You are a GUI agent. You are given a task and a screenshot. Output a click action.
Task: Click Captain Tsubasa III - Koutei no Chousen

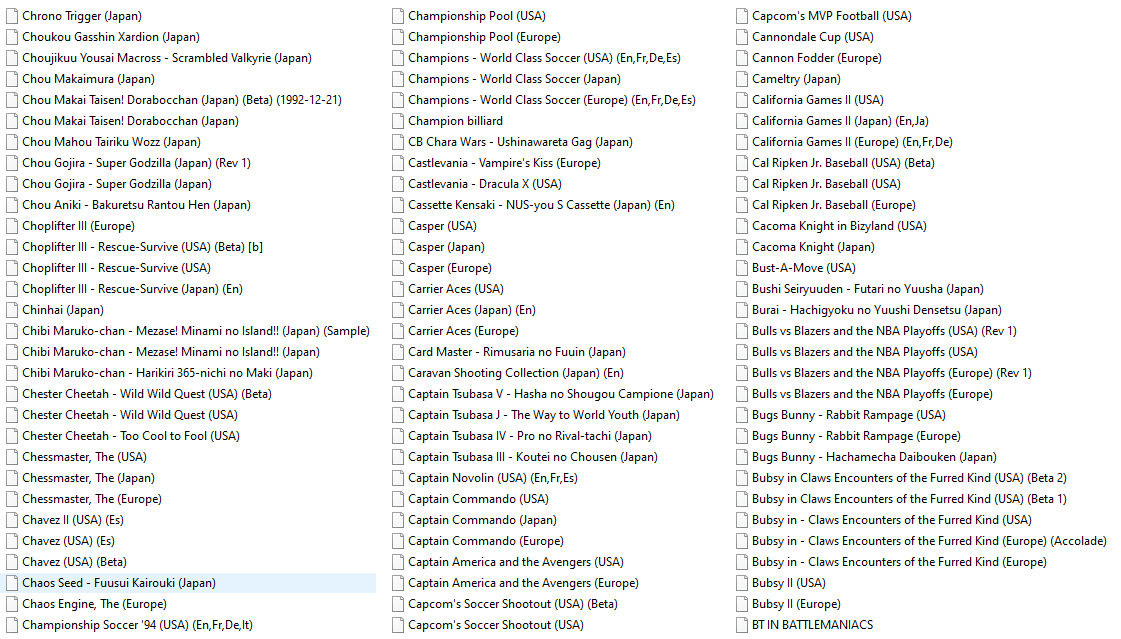(x=533, y=457)
